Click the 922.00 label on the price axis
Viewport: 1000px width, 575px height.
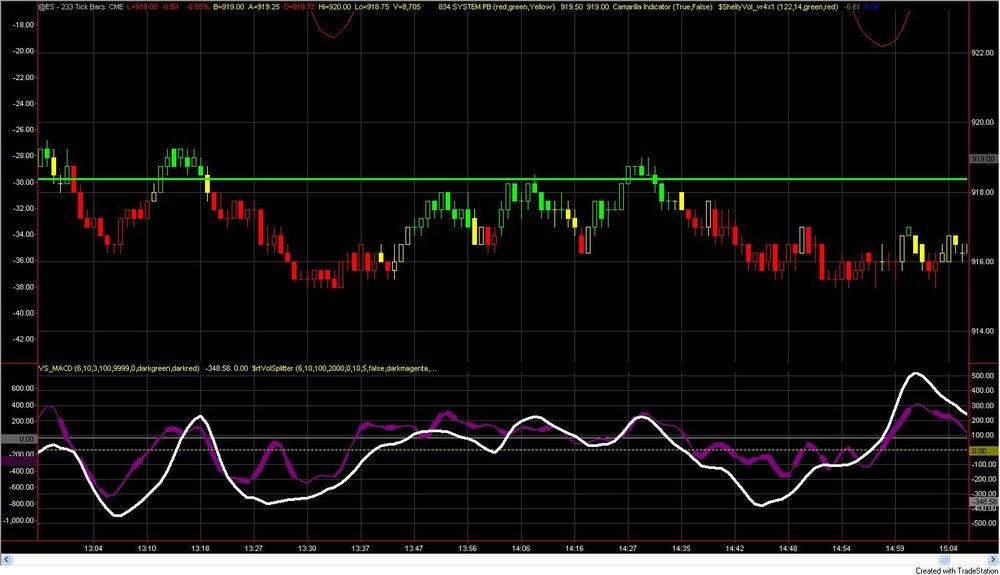[x=982, y=54]
